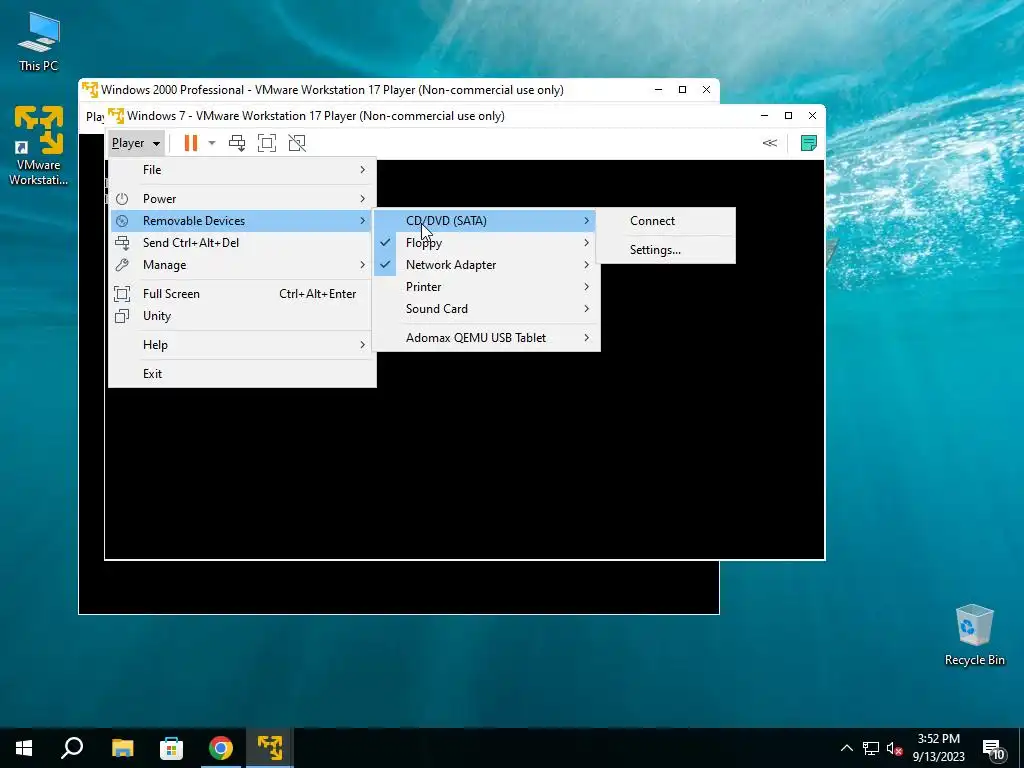This screenshot has width=1024, height=768.
Task: Open the Windows Start menu
Action: click(24, 748)
